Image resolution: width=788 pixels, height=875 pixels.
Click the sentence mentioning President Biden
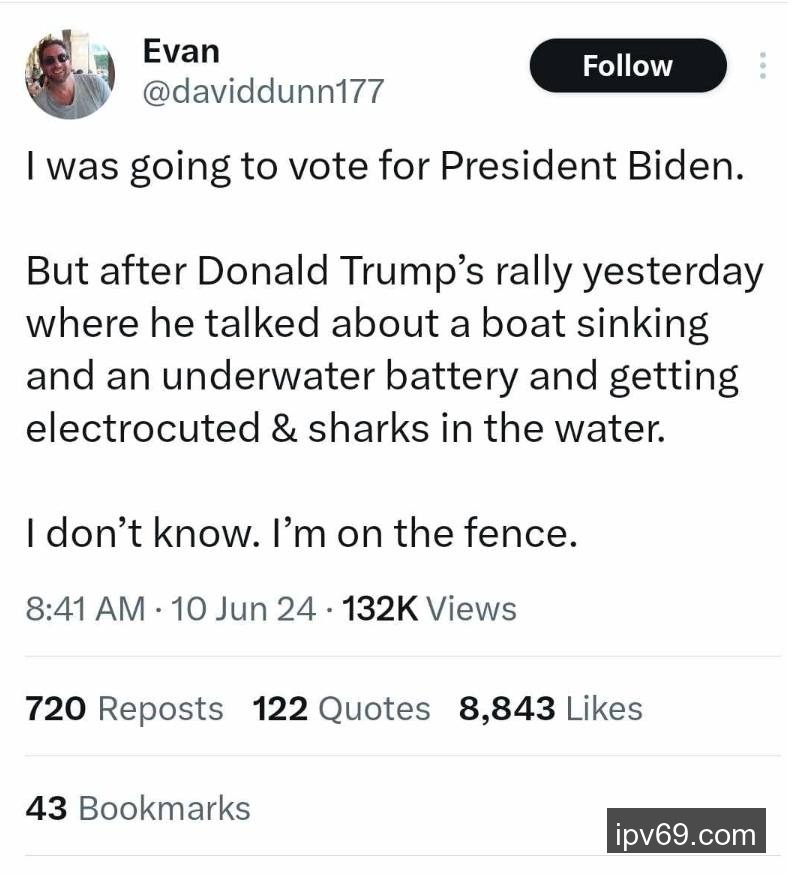click(385, 166)
